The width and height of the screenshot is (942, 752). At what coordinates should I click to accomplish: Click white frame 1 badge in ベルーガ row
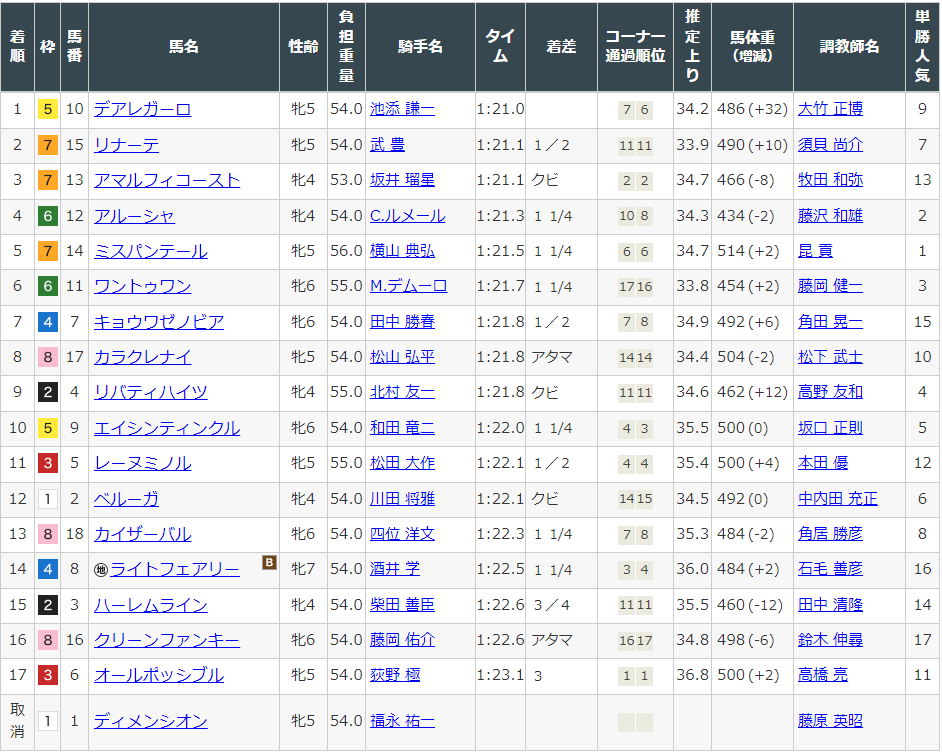[x=47, y=499]
